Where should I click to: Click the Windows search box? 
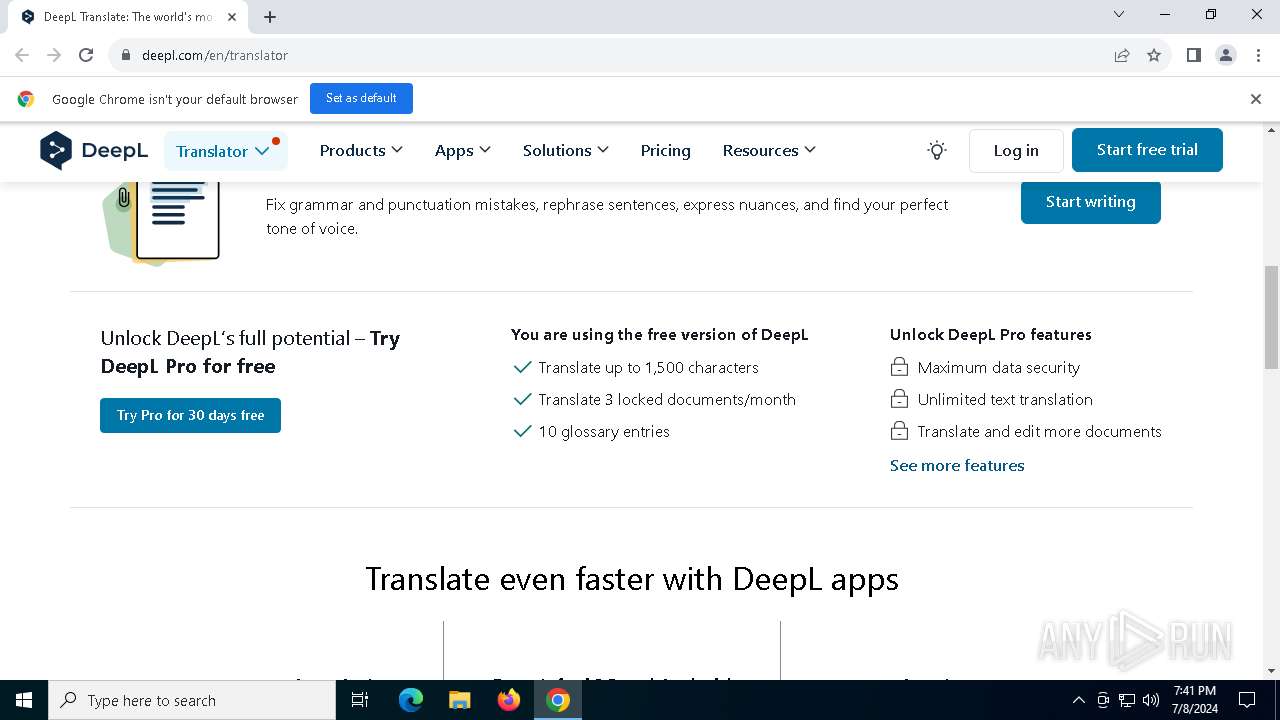point(192,700)
